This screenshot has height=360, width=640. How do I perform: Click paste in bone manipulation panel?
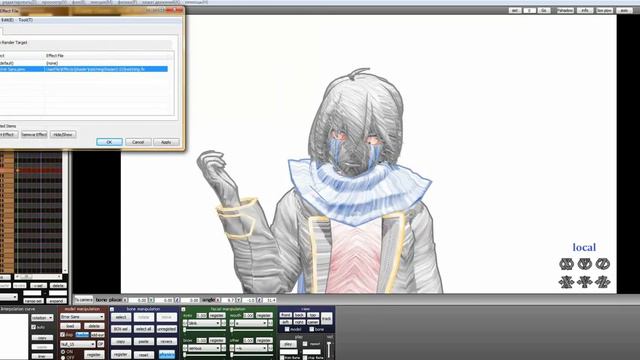144,341
